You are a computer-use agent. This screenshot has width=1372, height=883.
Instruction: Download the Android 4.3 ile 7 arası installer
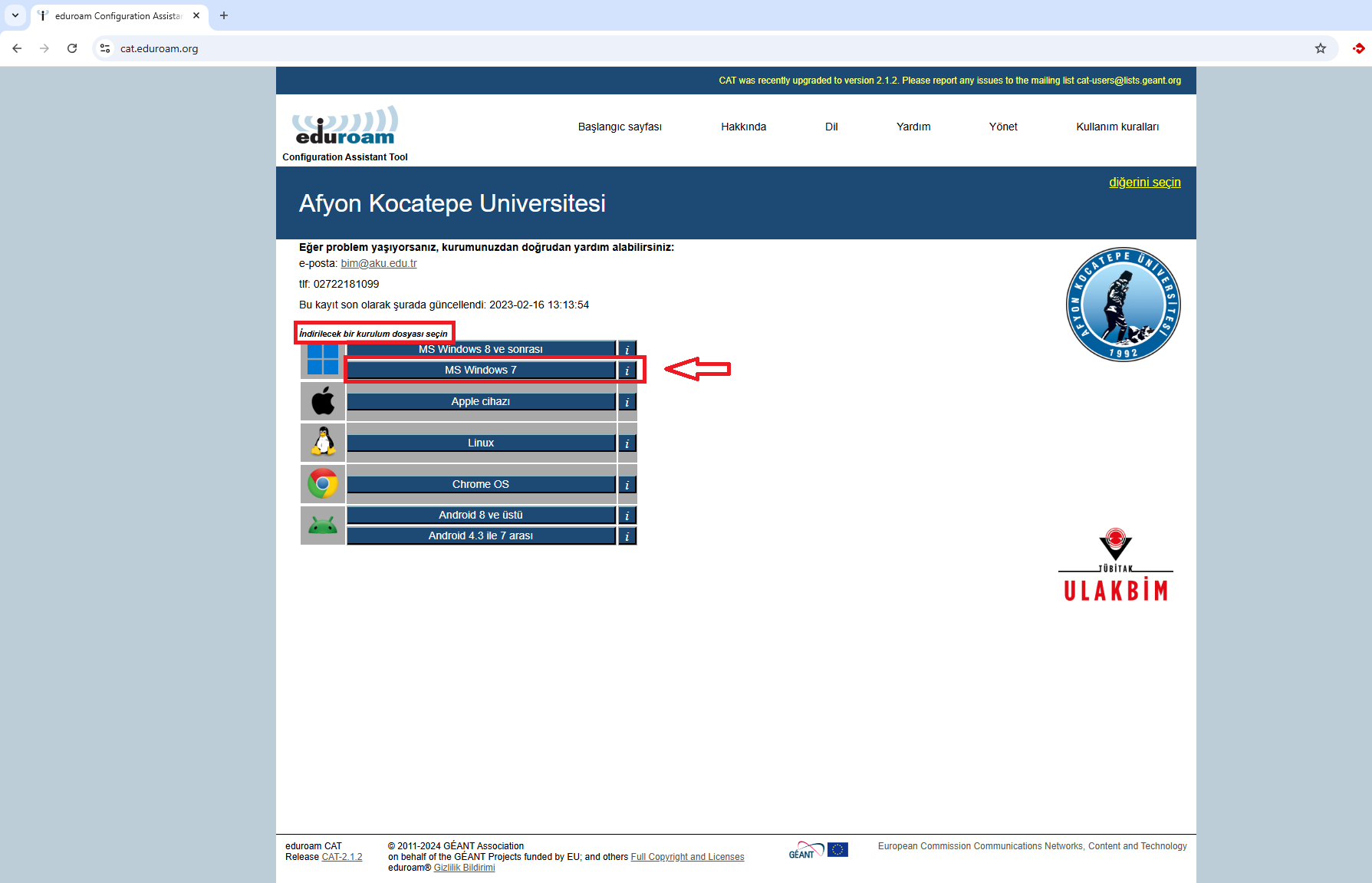click(x=481, y=536)
